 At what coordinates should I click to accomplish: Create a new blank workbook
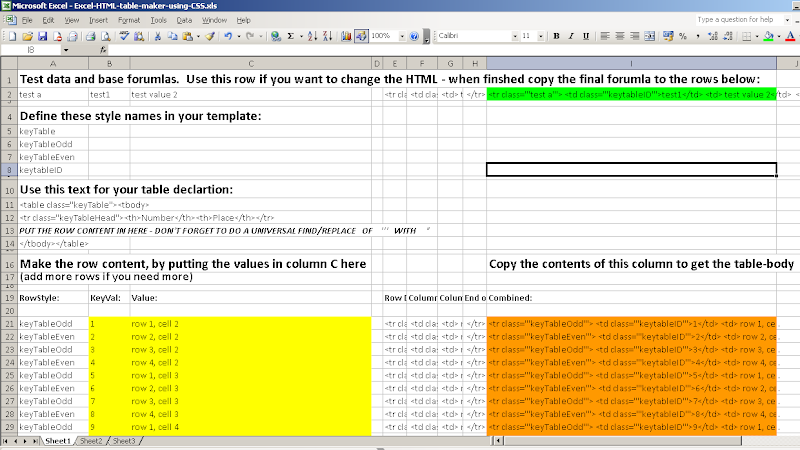click(x=13, y=36)
